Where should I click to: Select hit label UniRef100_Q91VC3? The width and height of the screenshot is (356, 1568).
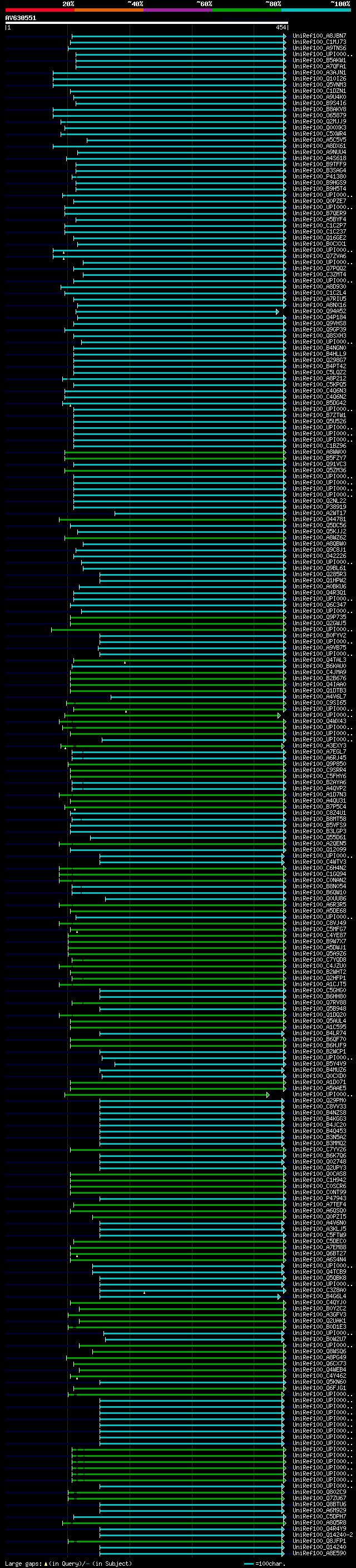tap(319, 464)
